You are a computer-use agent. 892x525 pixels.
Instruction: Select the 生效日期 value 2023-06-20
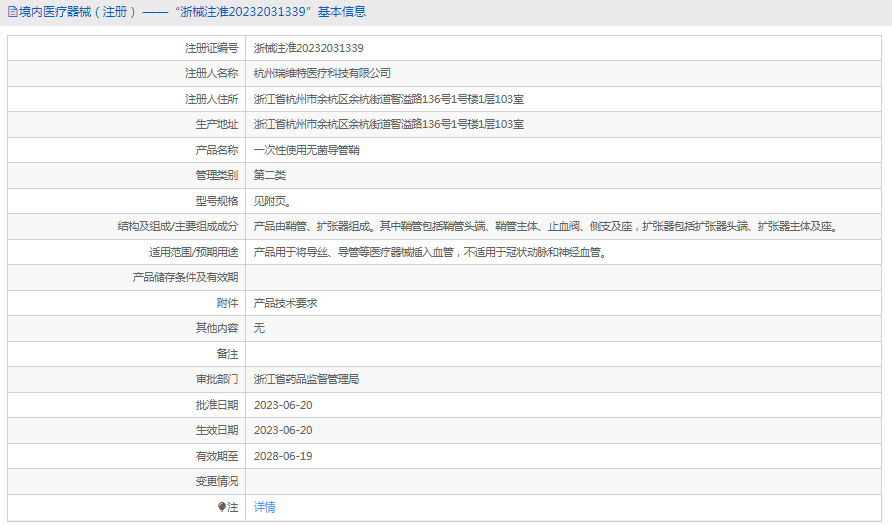283,430
